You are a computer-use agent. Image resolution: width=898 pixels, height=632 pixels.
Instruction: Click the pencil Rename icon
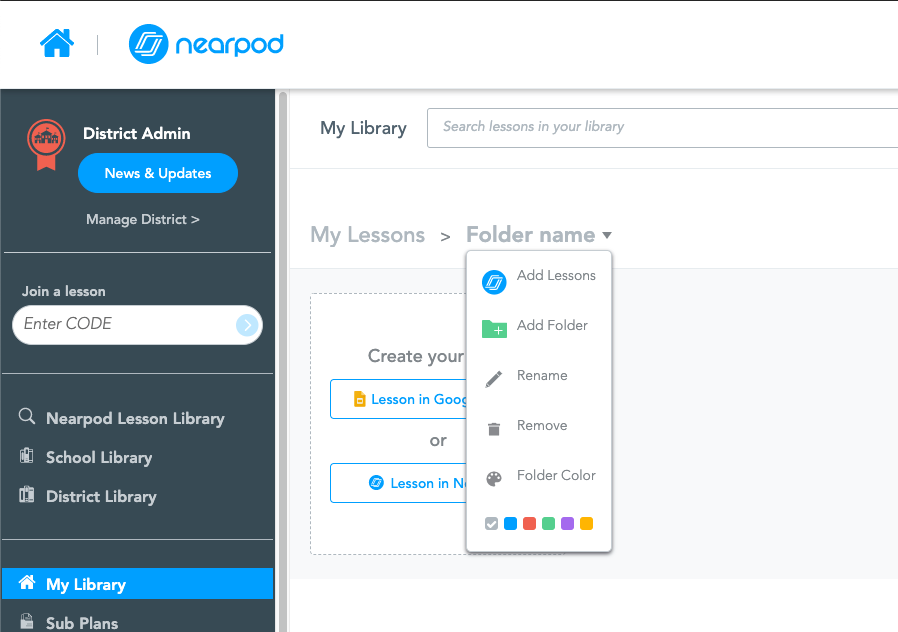494,379
